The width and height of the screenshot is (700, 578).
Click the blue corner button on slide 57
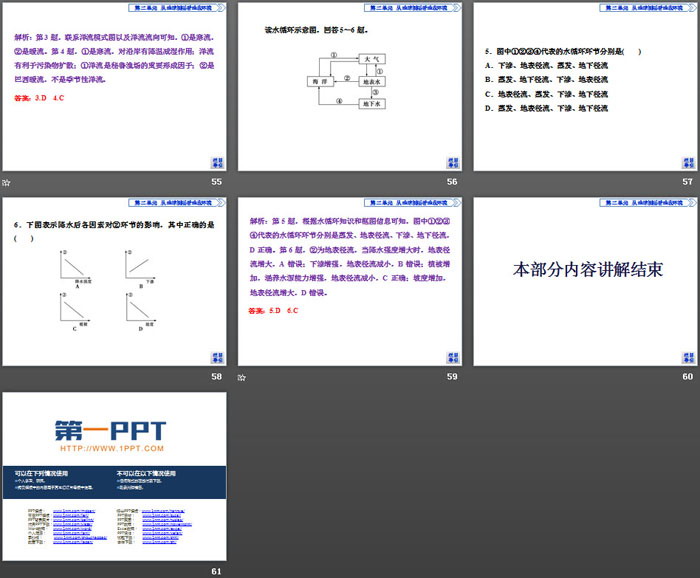click(x=684, y=163)
